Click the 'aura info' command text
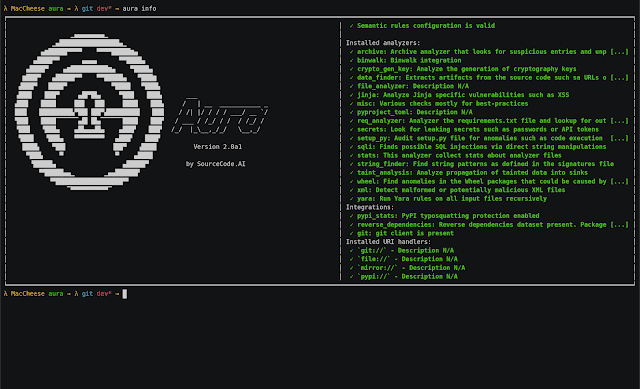Image resolution: width=640 pixels, height=389 pixels. 139,8
